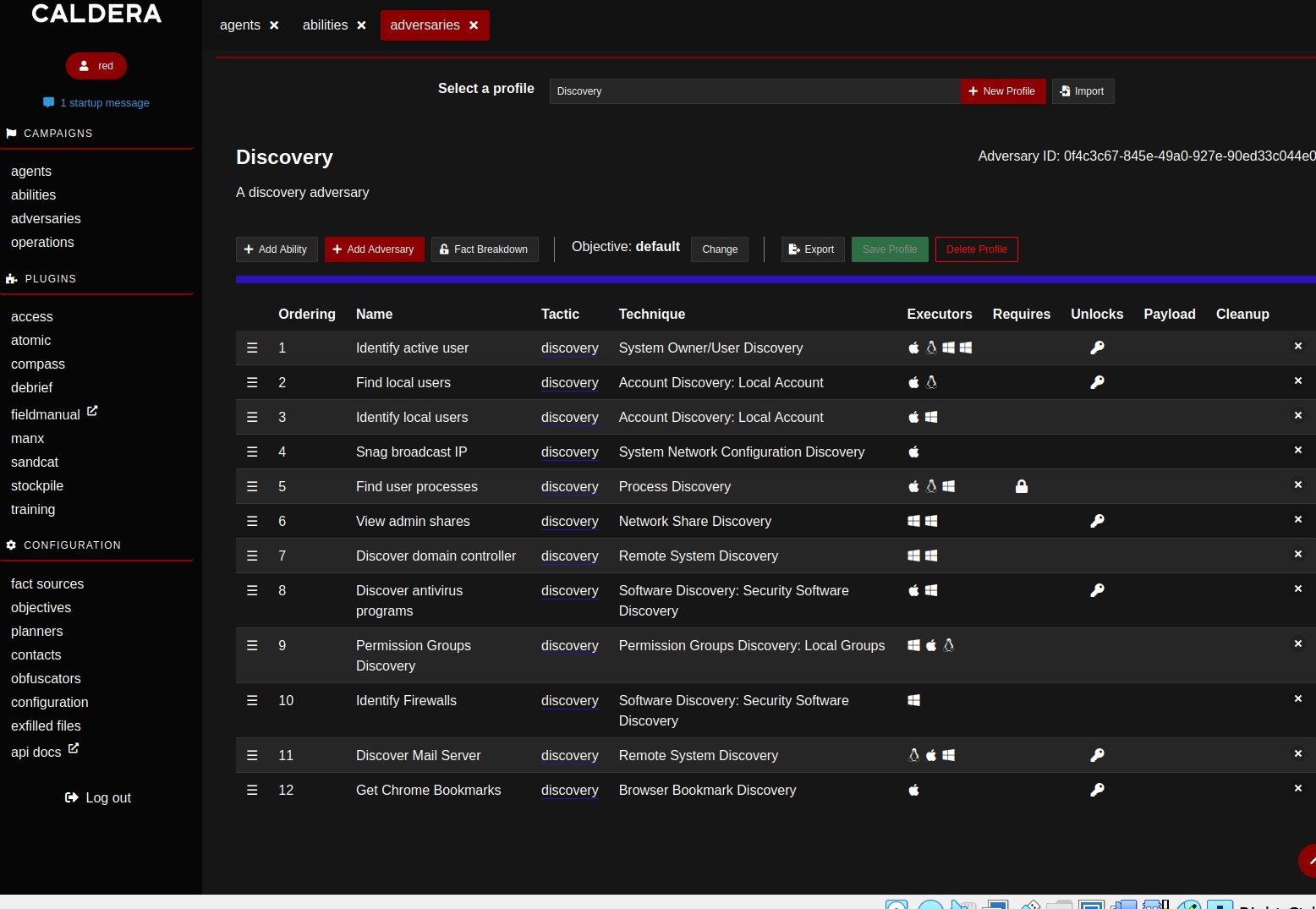1316x909 pixels.
Task: Open the red user badge
Action: pyautogui.click(x=96, y=66)
